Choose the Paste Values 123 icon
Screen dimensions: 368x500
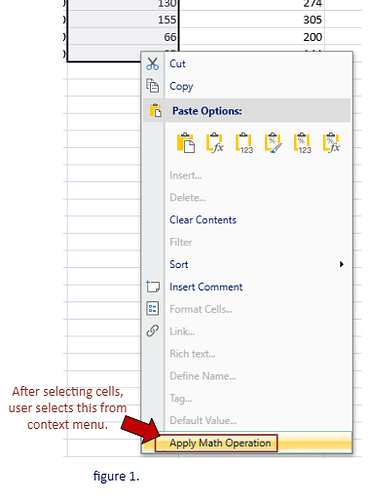pos(244,143)
